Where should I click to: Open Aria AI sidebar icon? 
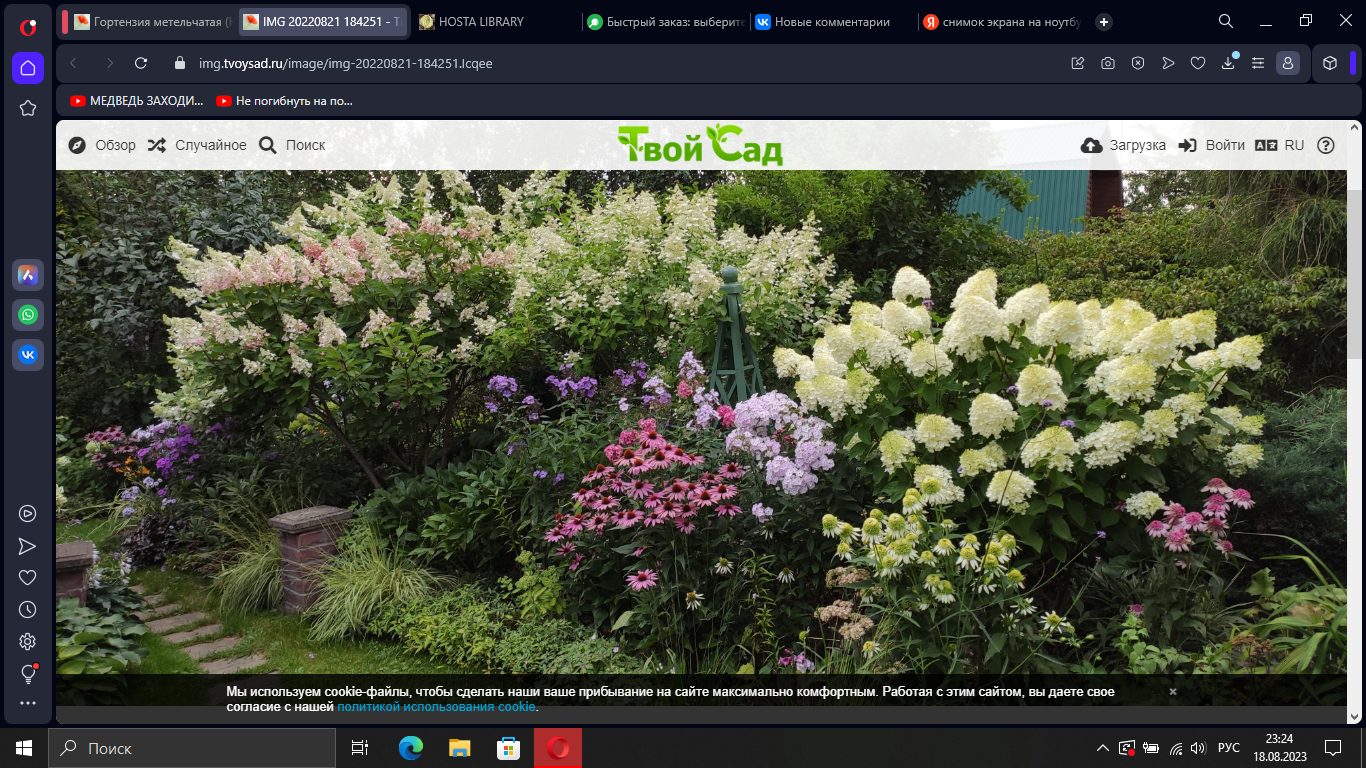[28, 275]
